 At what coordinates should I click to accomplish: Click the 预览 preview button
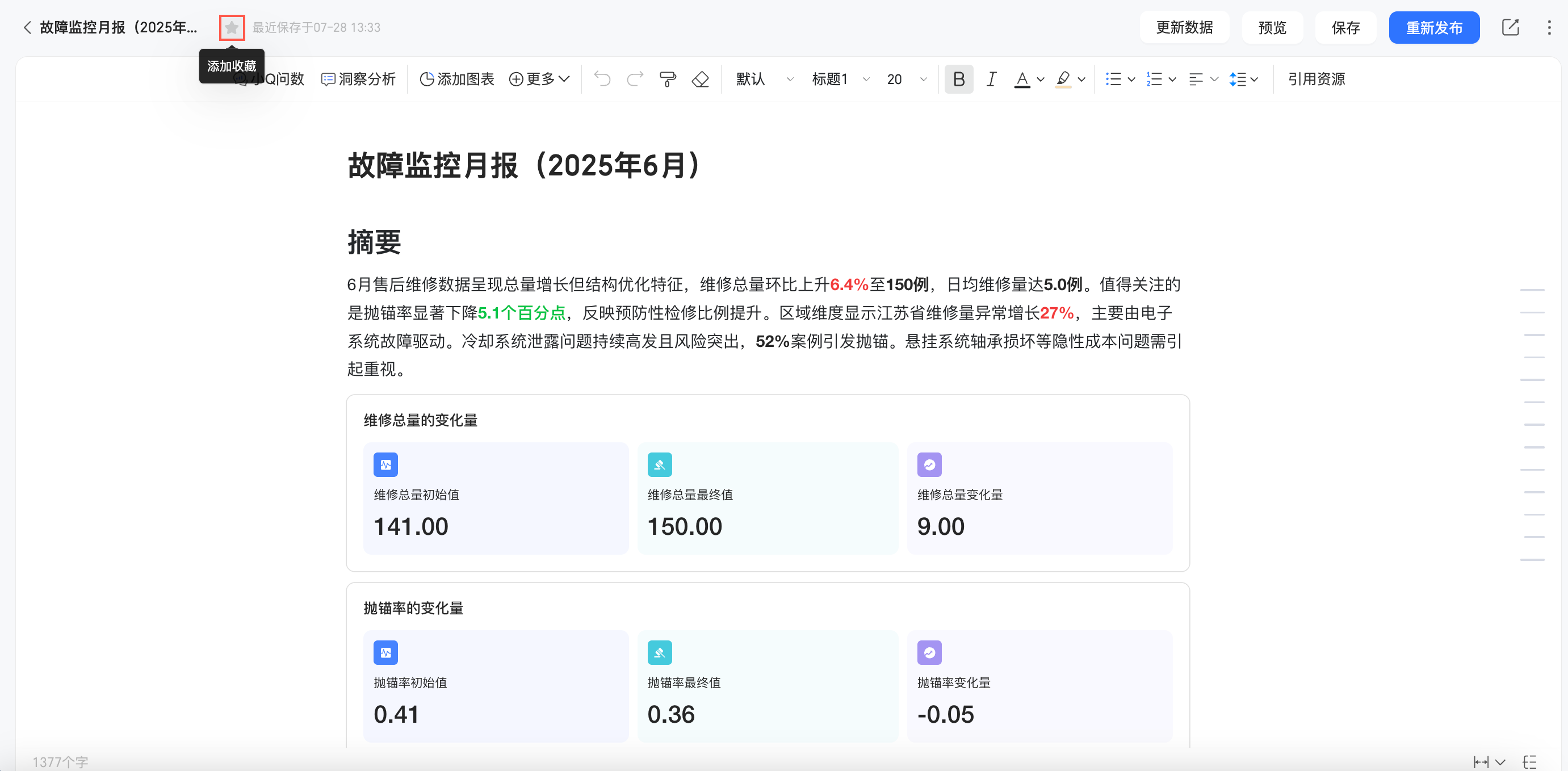point(1272,27)
